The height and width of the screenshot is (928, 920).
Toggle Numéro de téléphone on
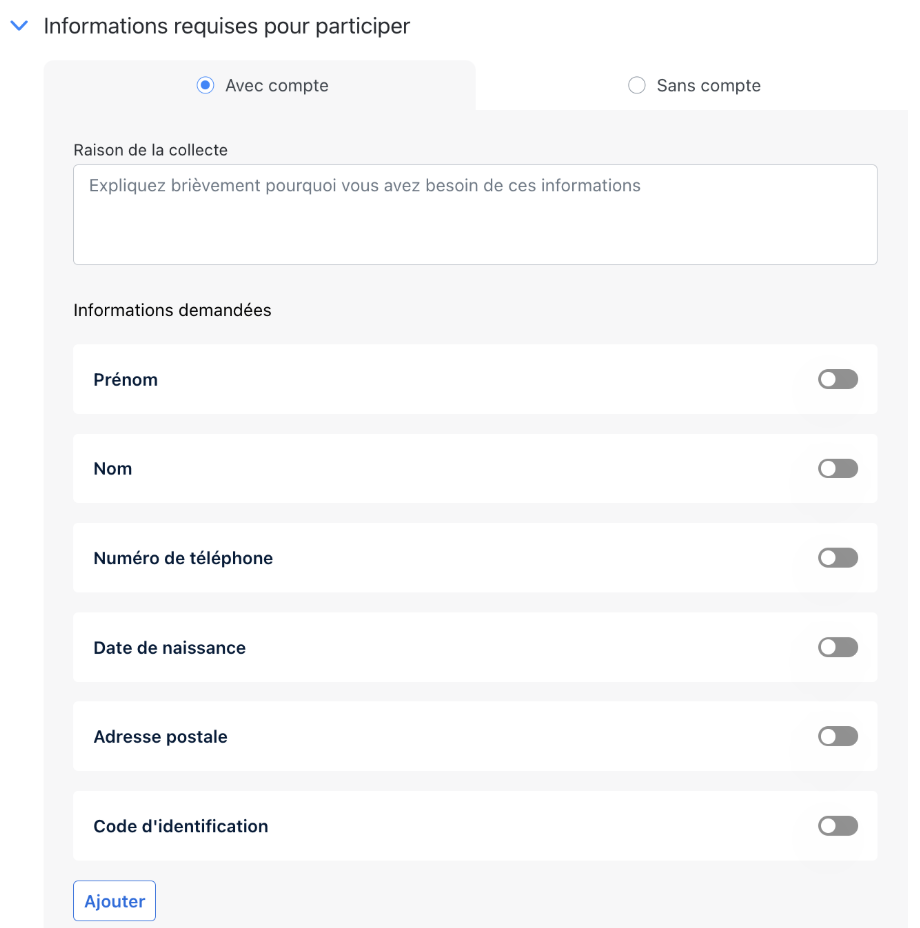point(837,558)
